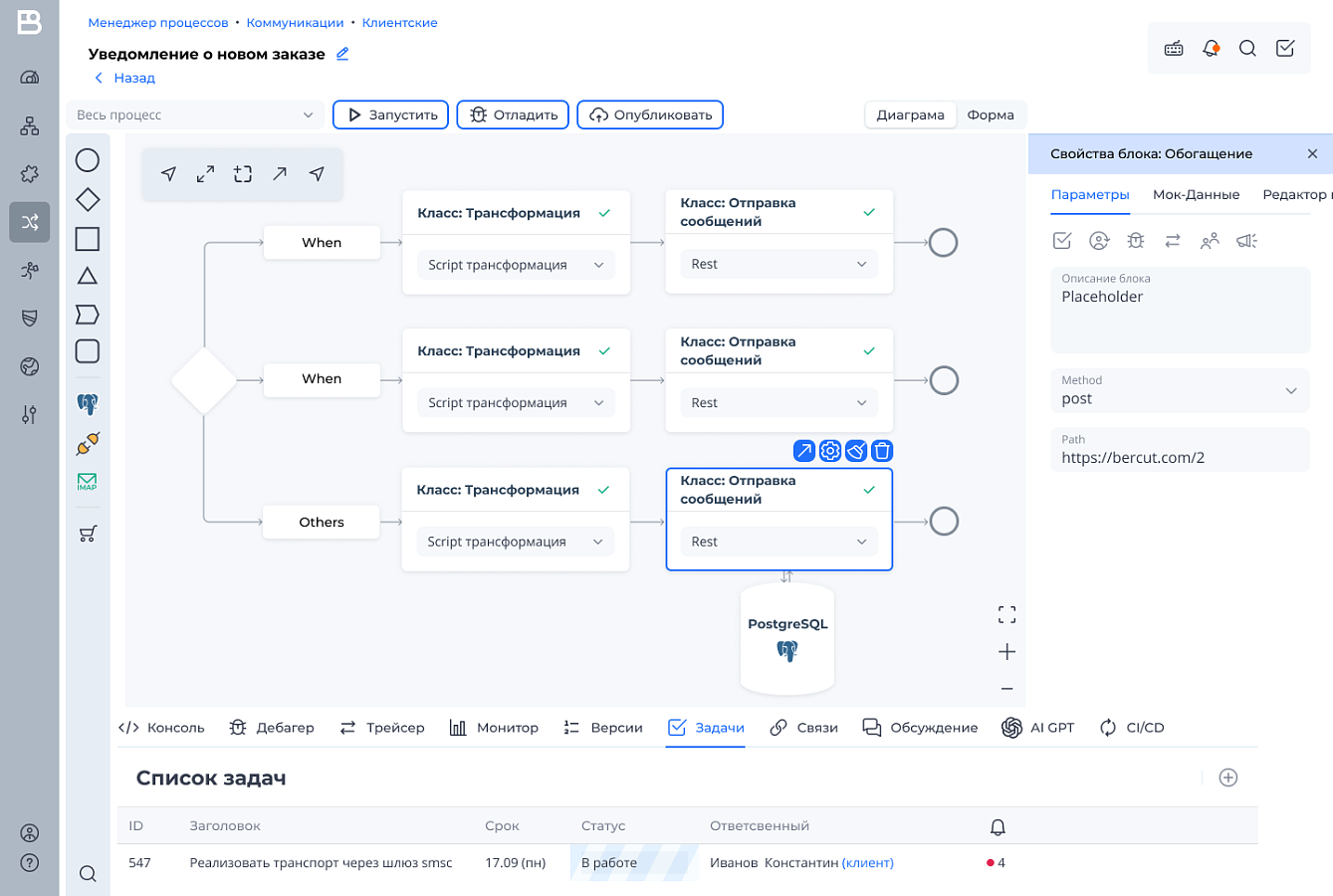Delete selected block with trash icon
The image size is (1333, 896).
pyautogui.click(x=882, y=451)
